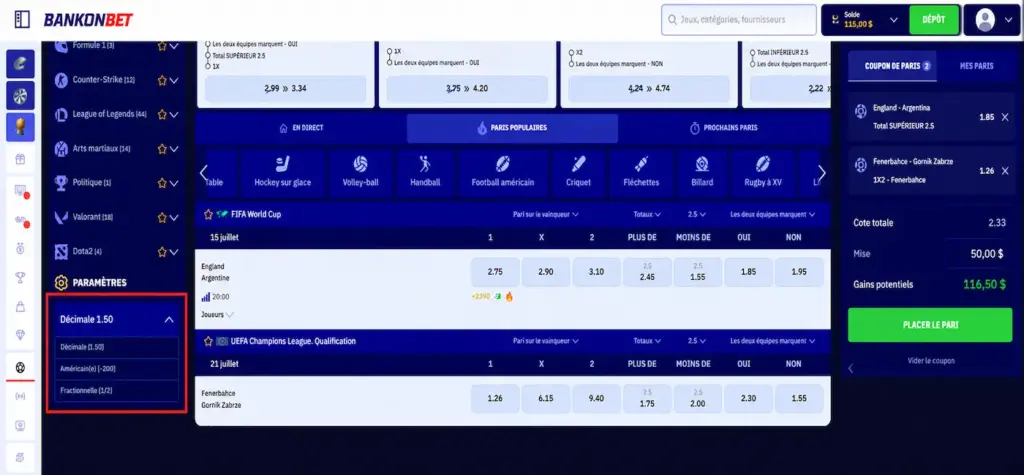Remove Fenerbahce - Gornik Zabrze bet from coupon
Image resolution: width=1024 pixels, height=475 pixels.
tap(1005, 171)
